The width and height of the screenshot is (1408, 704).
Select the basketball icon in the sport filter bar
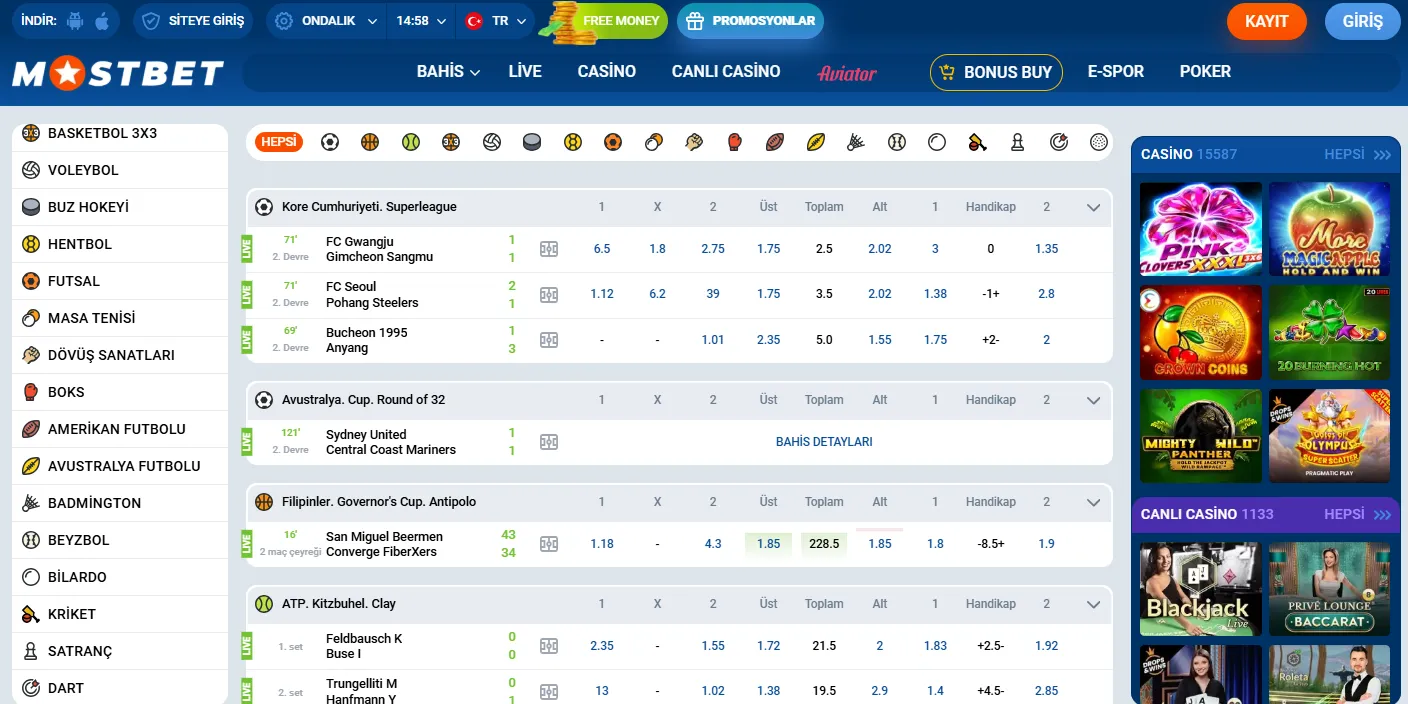pyautogui.click(x=370, y=142)
